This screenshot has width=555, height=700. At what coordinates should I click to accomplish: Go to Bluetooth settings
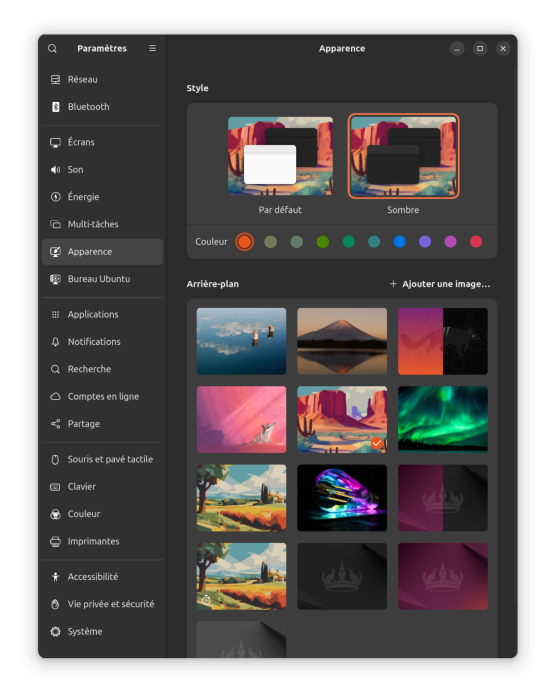[102, 107]
